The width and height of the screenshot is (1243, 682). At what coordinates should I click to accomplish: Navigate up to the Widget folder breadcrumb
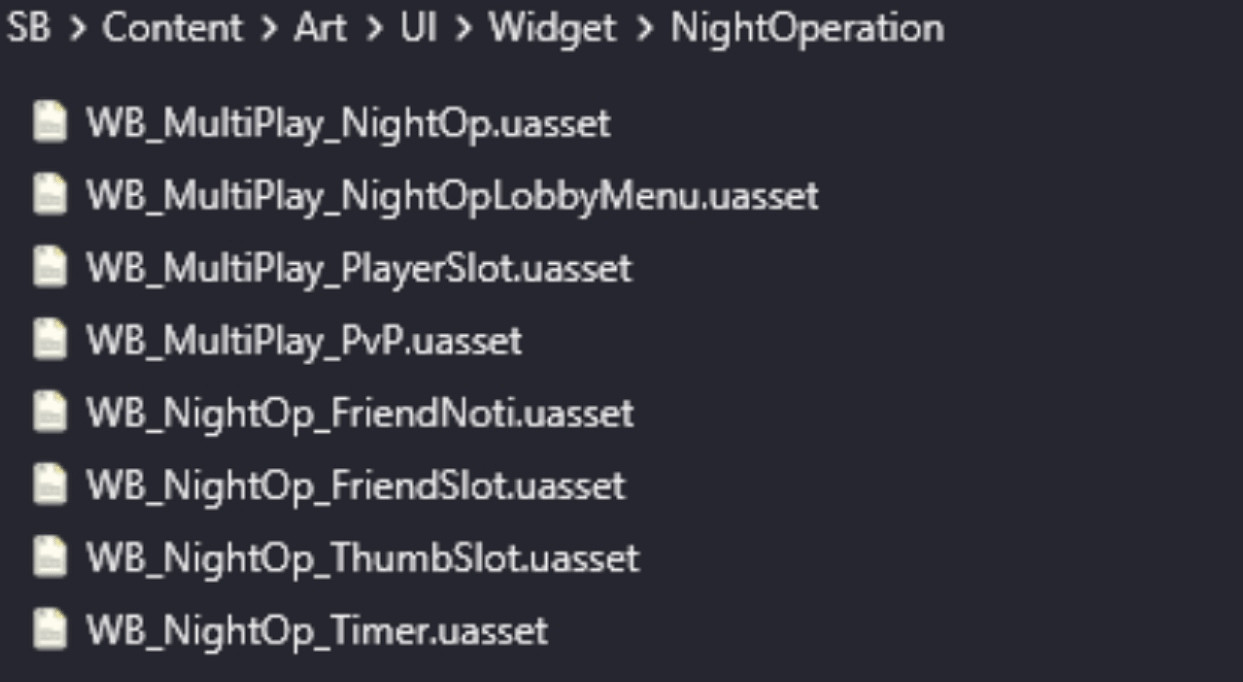point(552,28)
